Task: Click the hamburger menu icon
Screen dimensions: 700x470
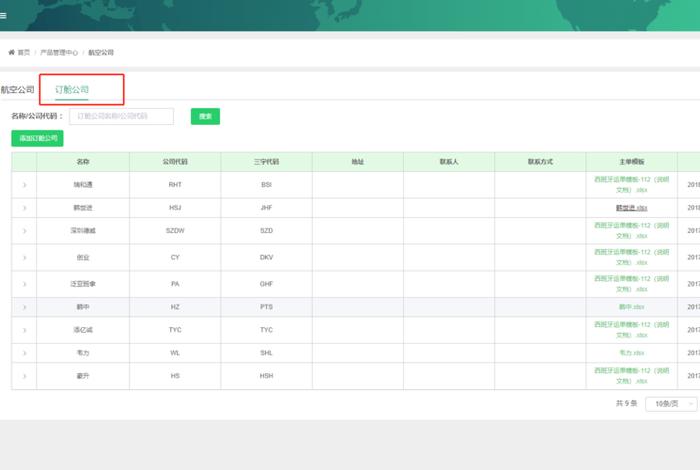Action: click(x=4, y=16)
